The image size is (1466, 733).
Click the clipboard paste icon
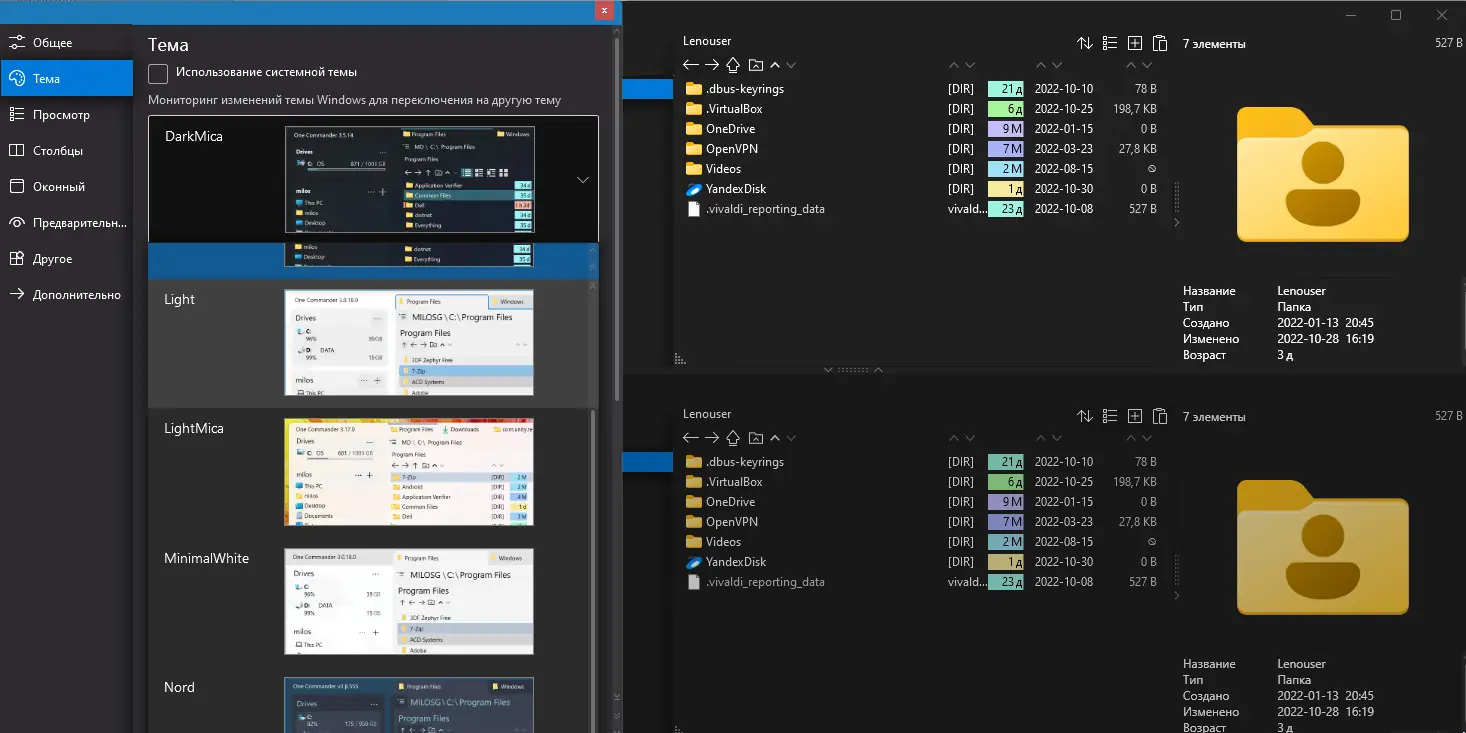coord(1159,43)
